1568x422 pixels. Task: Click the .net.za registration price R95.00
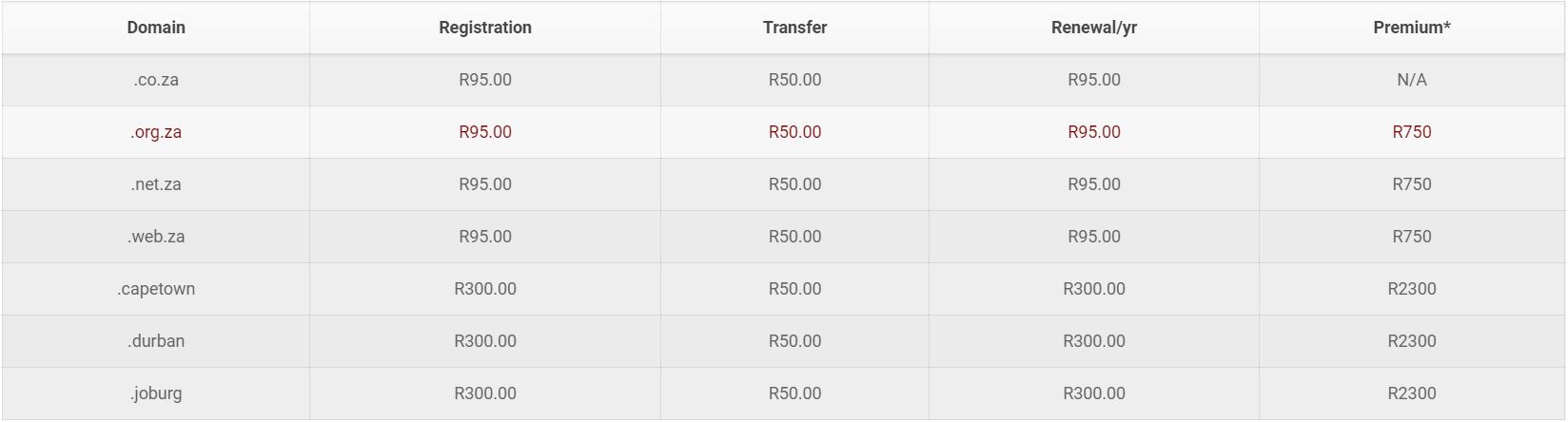[485, 184]
